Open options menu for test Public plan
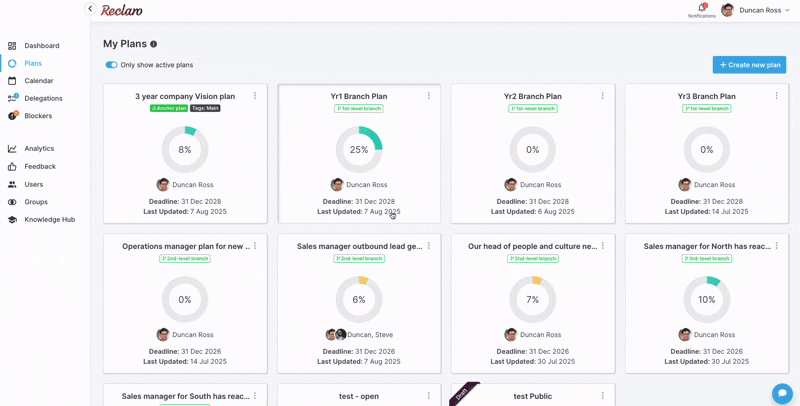 (603, 396)
